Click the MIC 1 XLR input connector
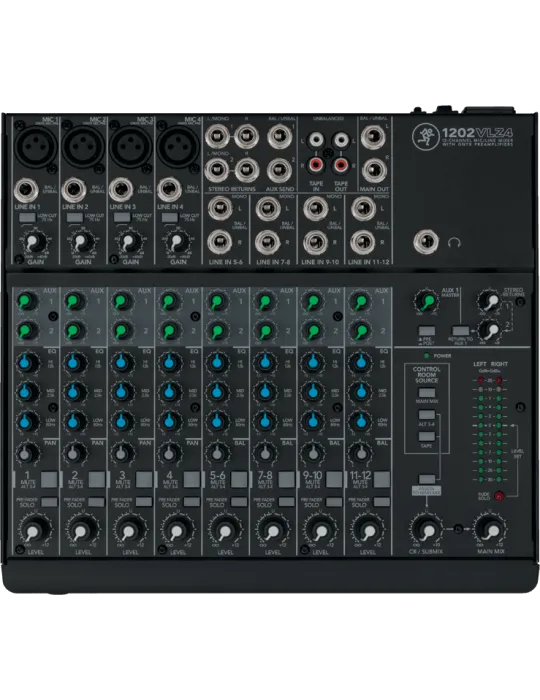This screenshot has height=700, width=540. tap(36, 145)
